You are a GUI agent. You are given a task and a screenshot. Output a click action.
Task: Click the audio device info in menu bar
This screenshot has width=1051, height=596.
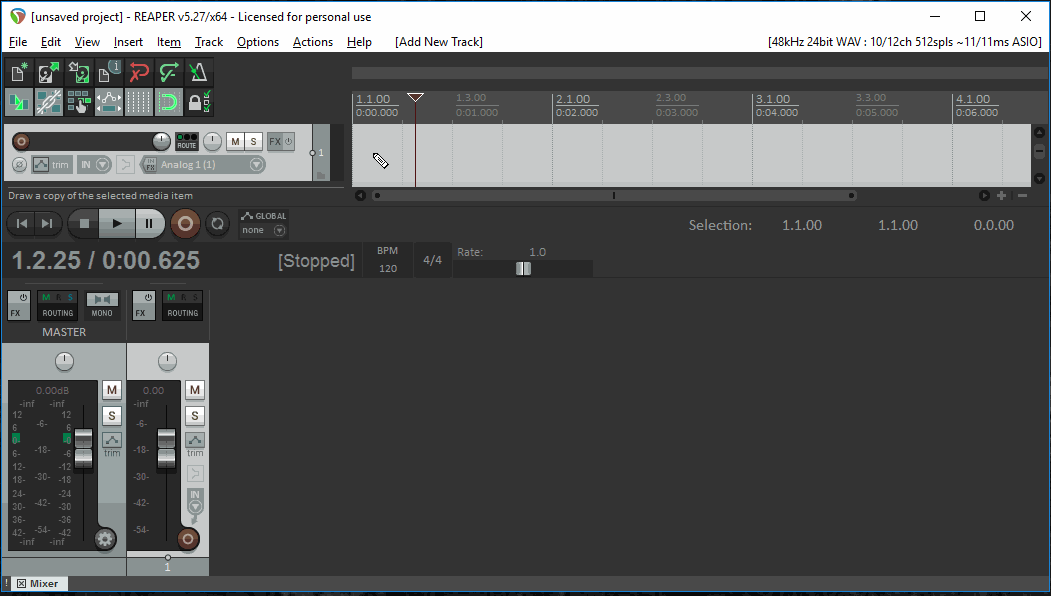point(905,42)
